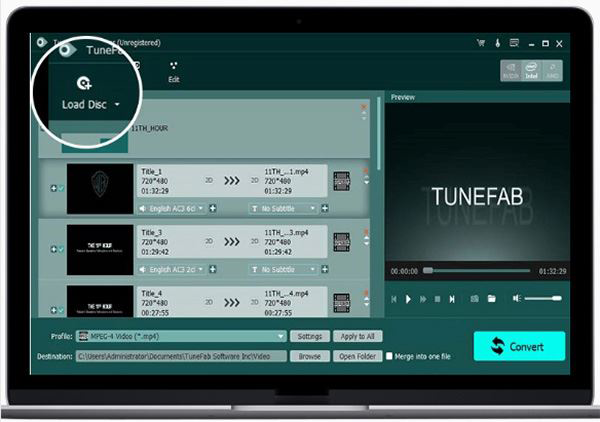Screen dimensions: 600x422
Task: Select AMD hardware acceleration
Action: click(552, 71)
